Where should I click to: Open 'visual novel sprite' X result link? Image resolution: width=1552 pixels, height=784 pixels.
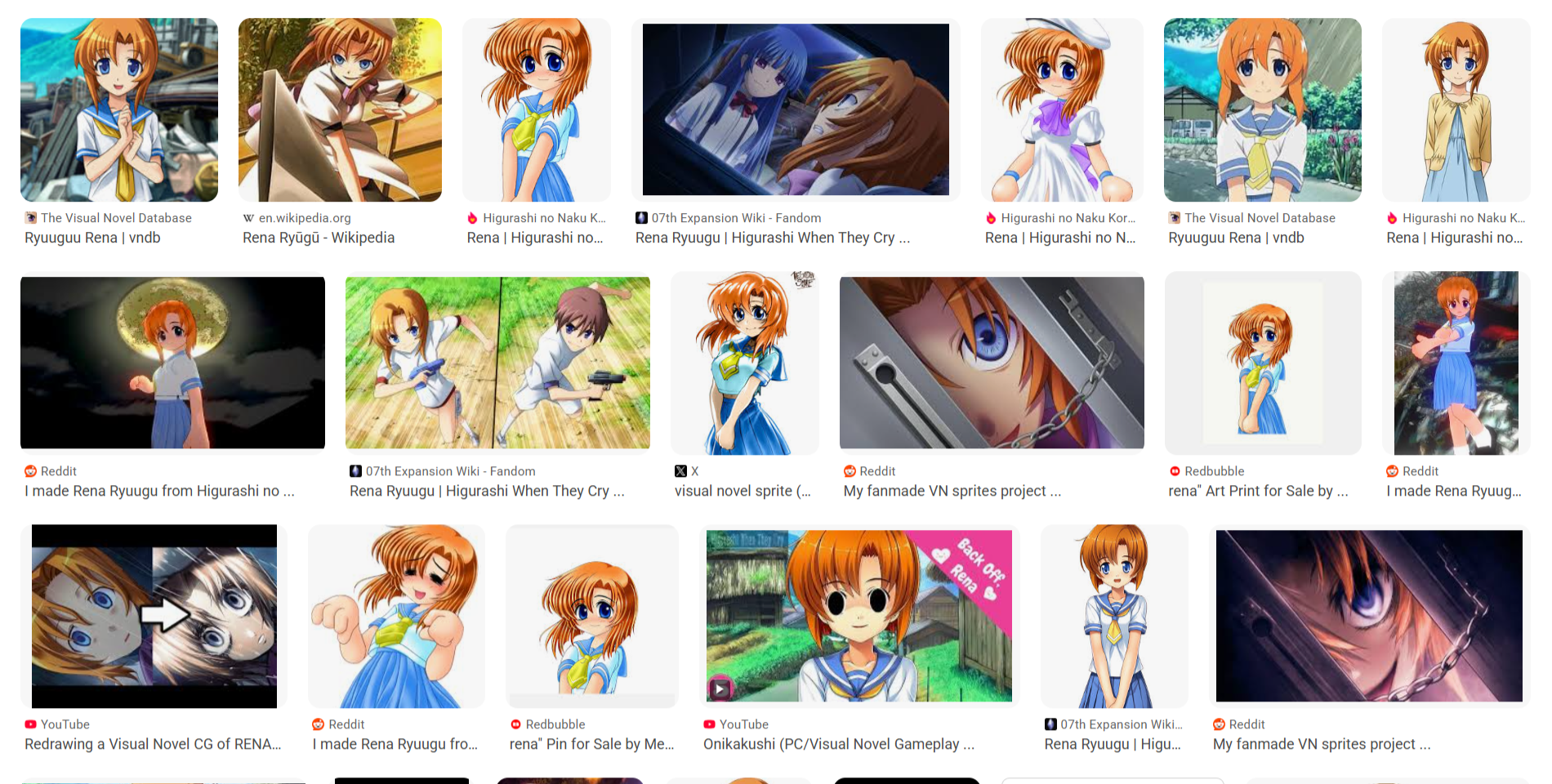pyautogui.click(x=743, y=491)
